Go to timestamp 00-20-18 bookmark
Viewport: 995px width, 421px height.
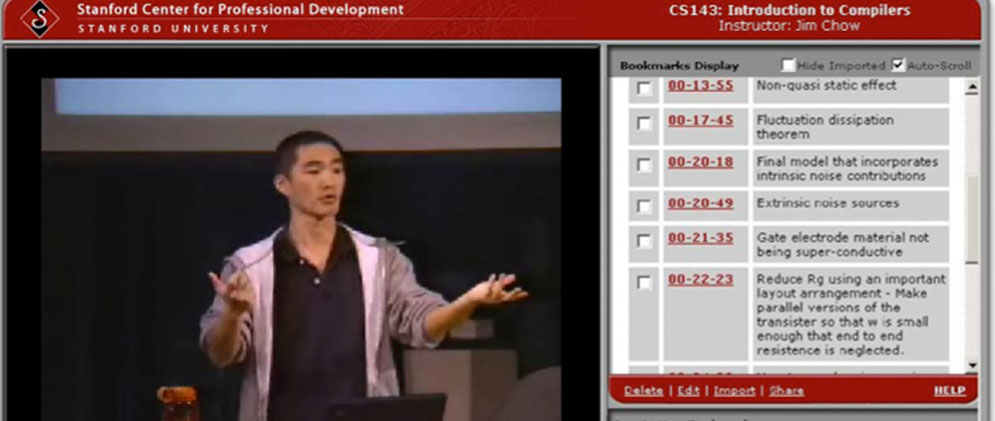[700, 162]
